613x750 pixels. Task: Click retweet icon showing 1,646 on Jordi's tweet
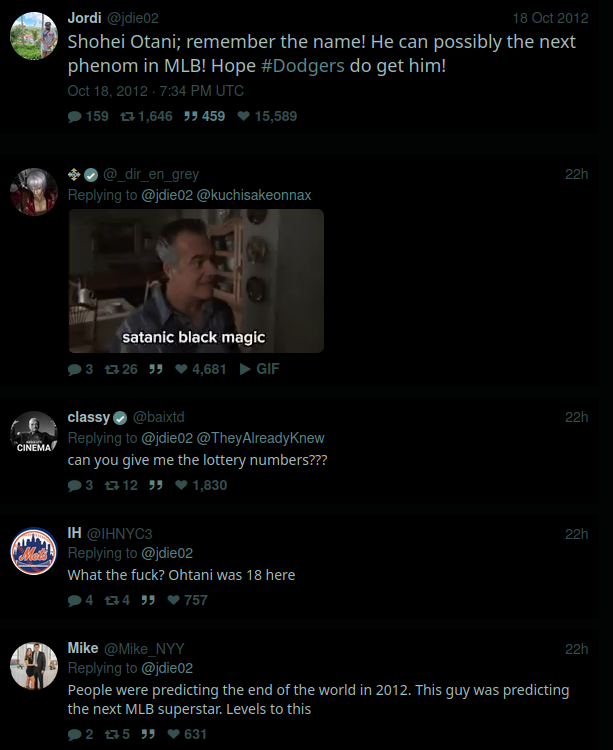tap(127, 116)
